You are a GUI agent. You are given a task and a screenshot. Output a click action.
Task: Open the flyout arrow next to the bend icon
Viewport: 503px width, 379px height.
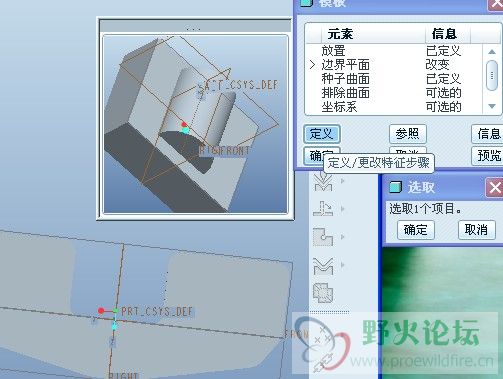coord(342,209)
